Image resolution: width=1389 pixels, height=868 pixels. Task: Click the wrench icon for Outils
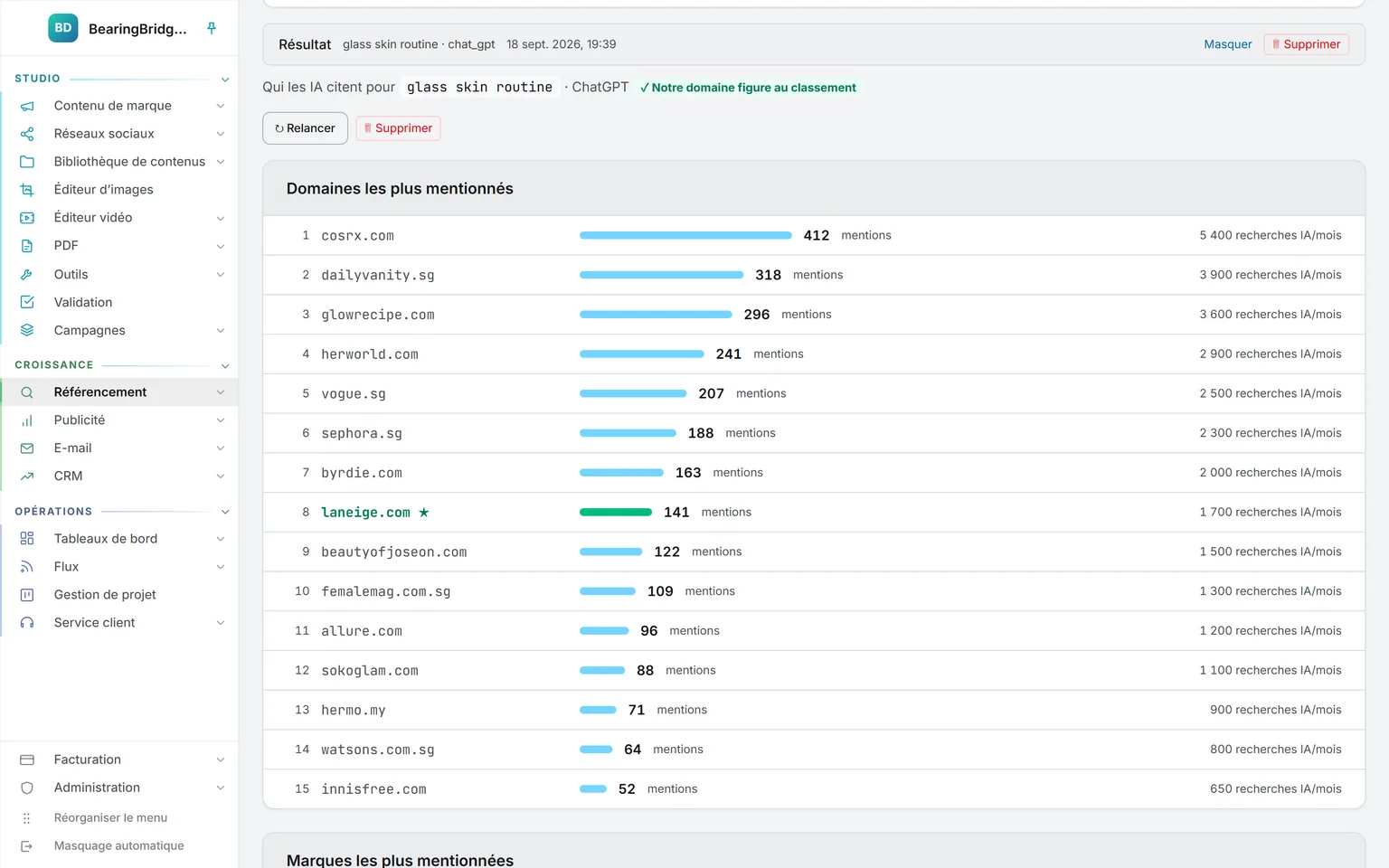click(x=27, y=274)
